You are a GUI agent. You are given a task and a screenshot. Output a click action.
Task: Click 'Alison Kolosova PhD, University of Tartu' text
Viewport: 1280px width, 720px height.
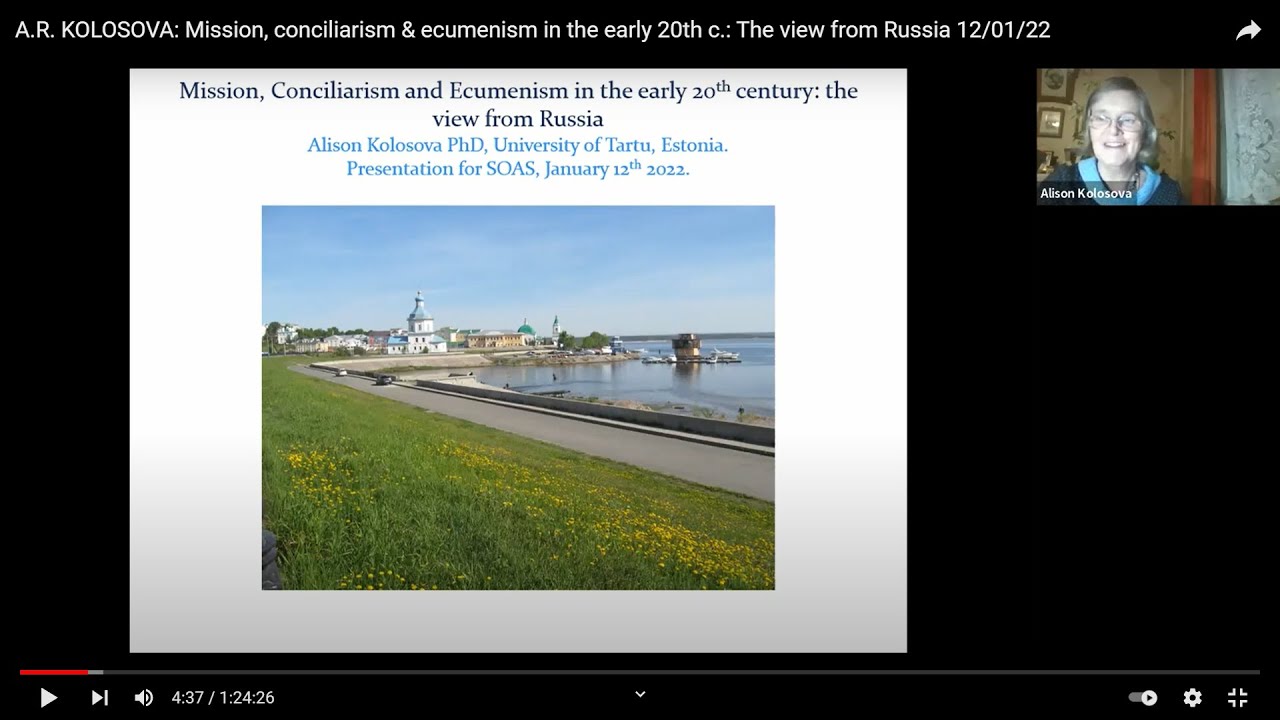[517, 145]
